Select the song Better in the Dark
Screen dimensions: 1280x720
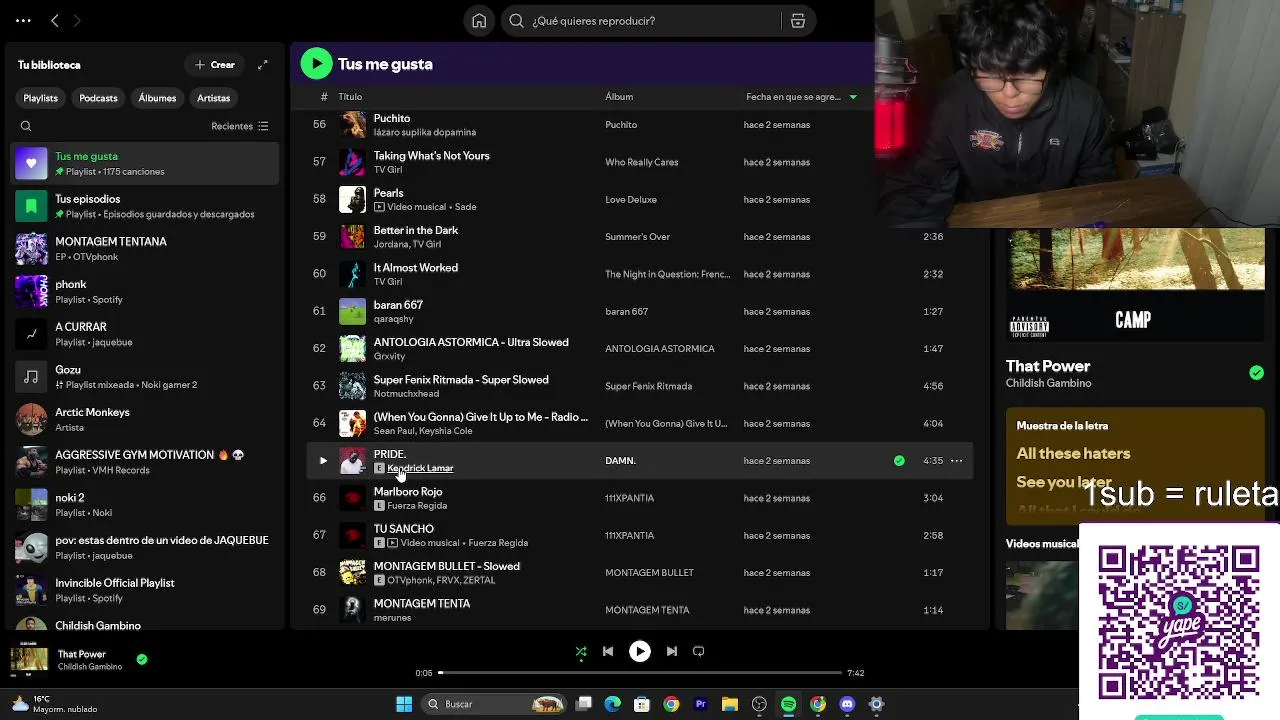coord(640,237)
